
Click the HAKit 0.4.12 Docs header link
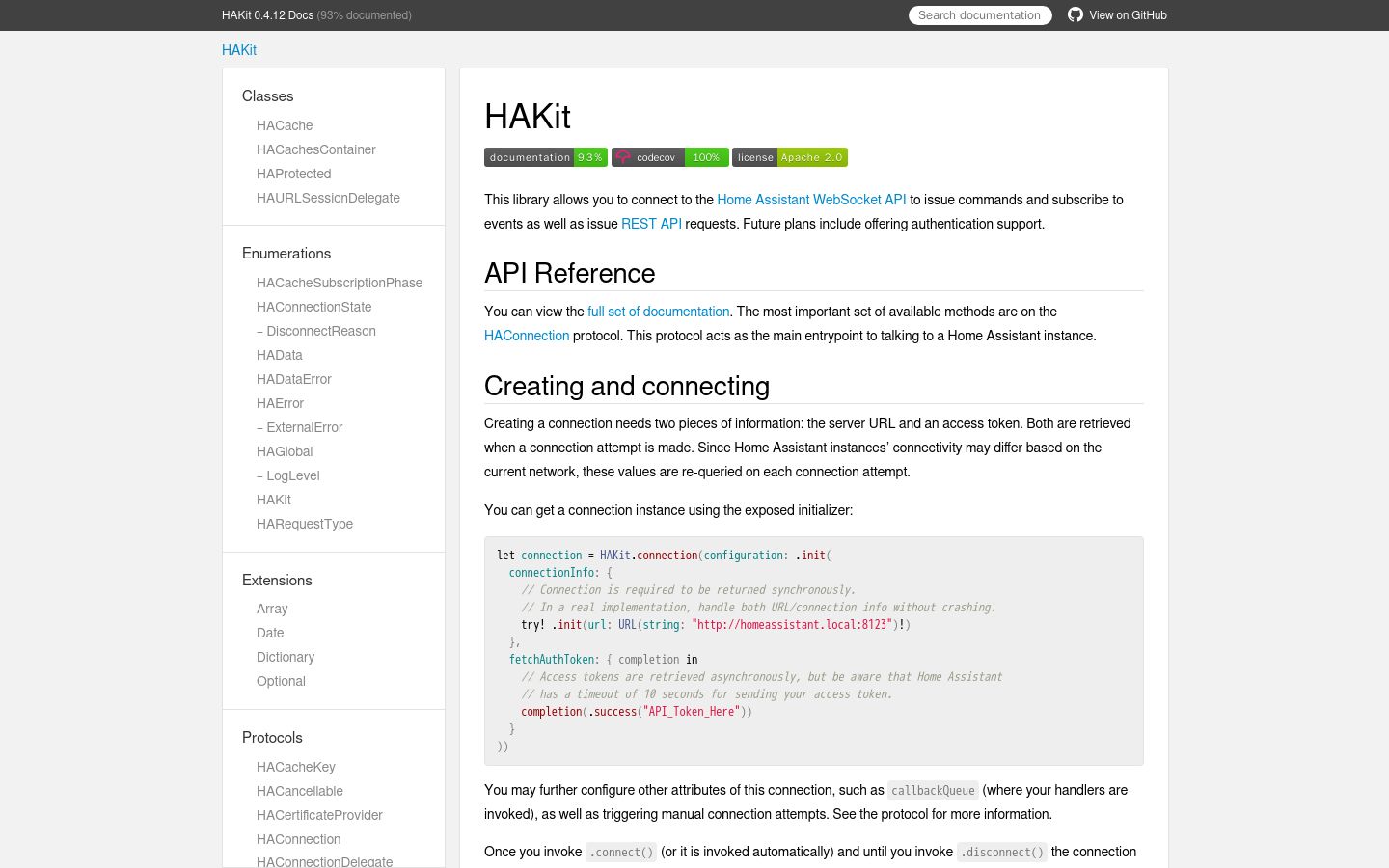coord(267,15)
